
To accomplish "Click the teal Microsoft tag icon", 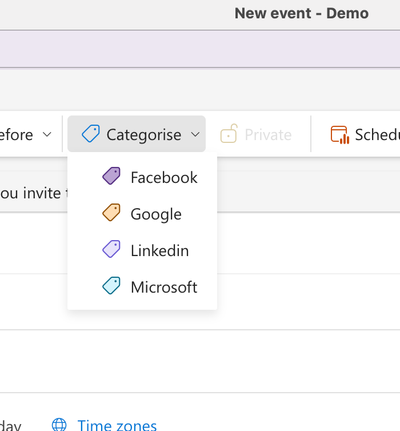I will (111, 286).
